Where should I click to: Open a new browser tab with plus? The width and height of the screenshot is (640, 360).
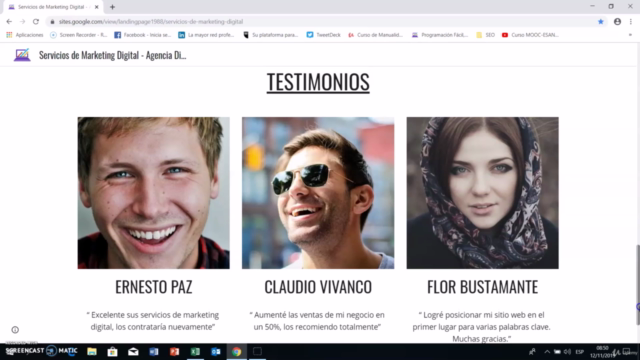[x=112, y=7]
